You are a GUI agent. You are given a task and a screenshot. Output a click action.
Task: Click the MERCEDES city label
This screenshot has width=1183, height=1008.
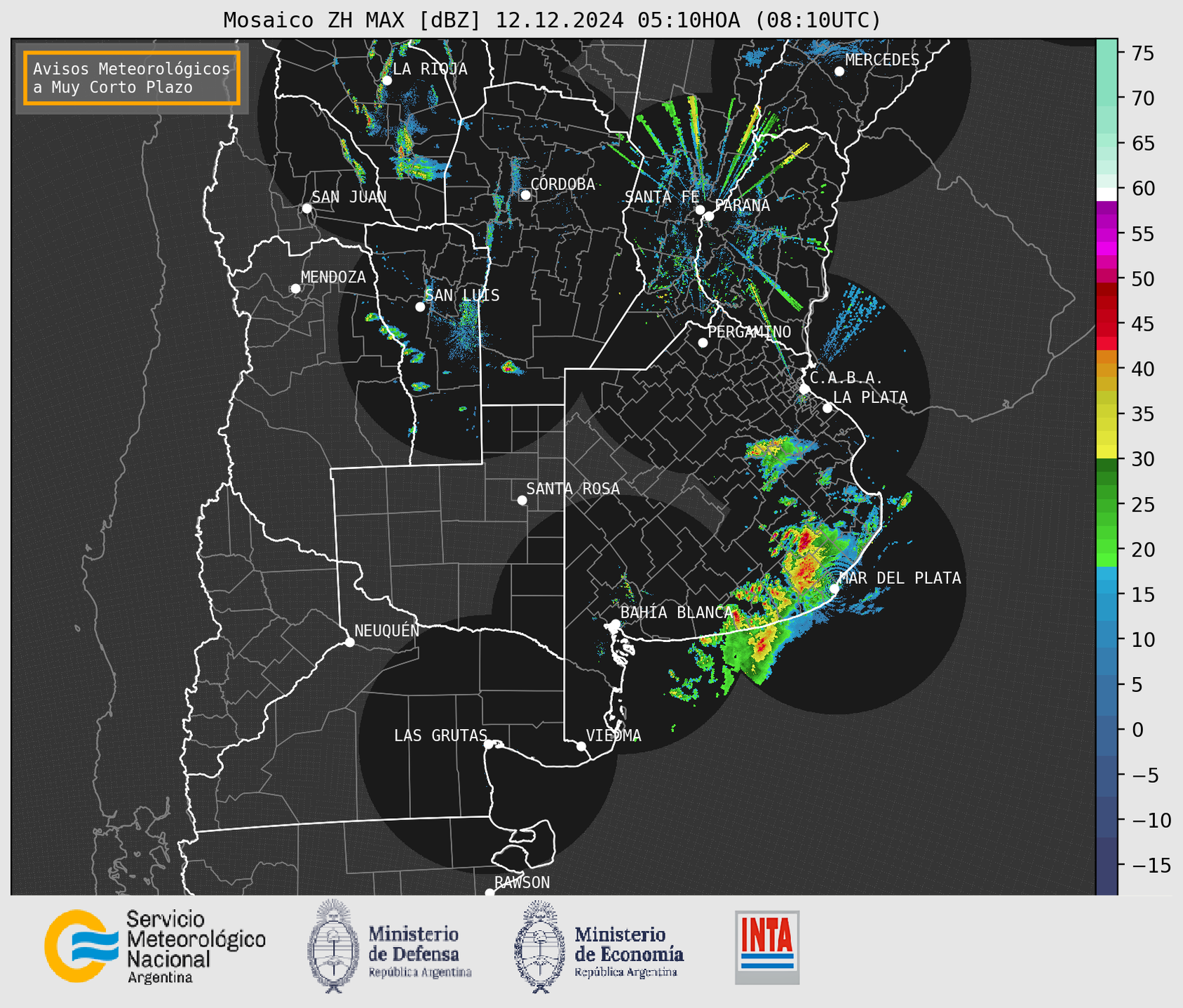pyautogui.click(x=882, y=60)
